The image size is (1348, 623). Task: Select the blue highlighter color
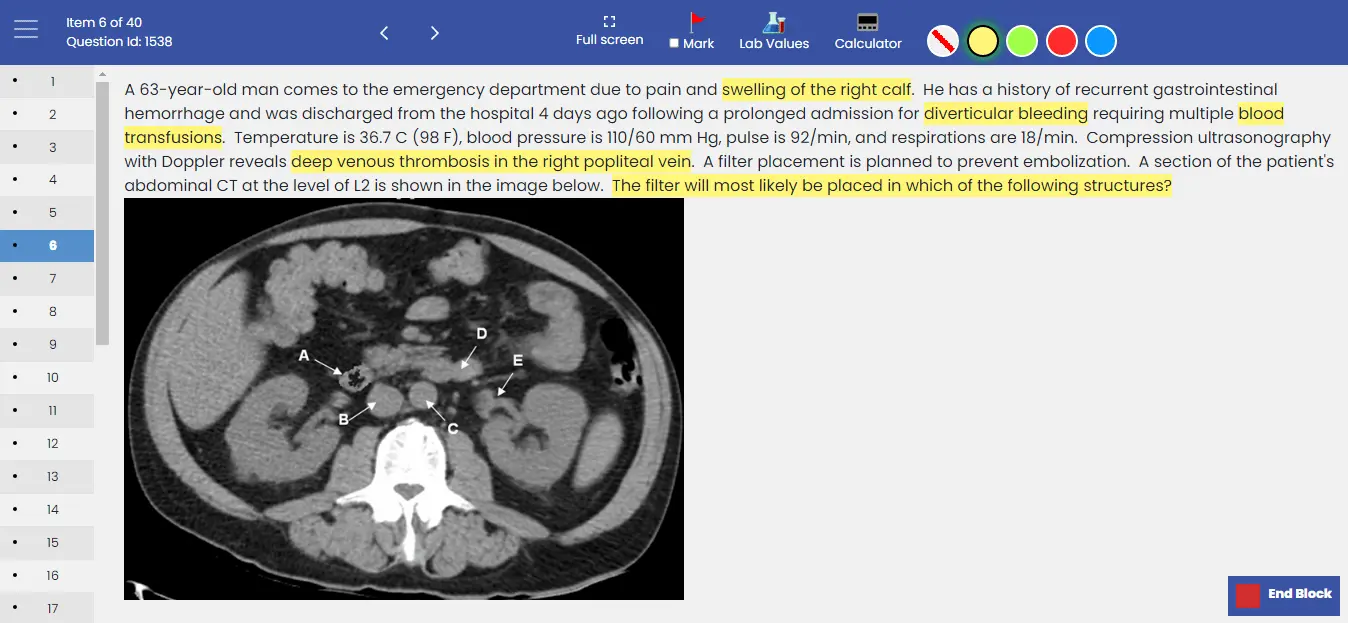1101,41
